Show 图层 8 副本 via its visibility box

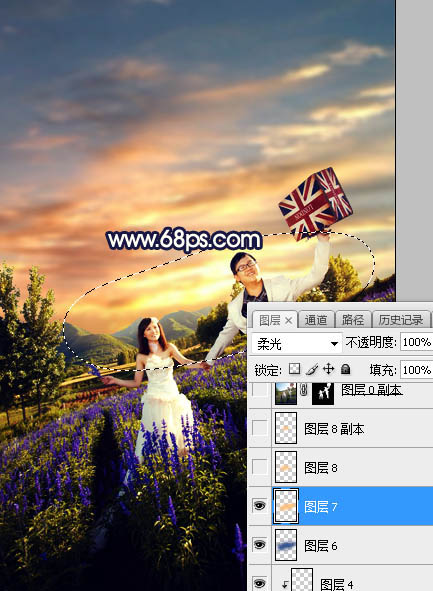coord(260,428)
